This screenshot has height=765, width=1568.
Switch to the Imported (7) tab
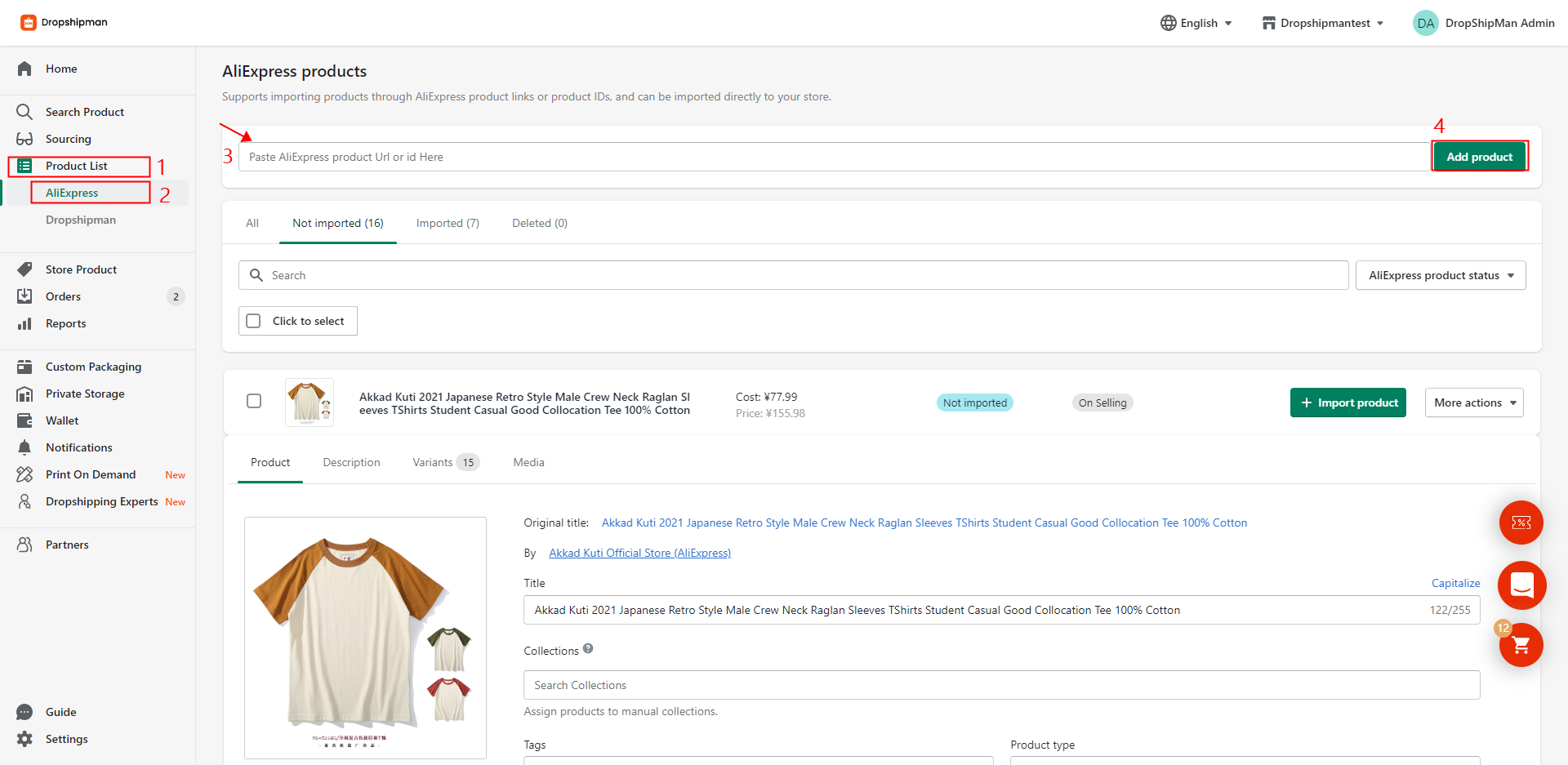pyautogui.click(x=448, y=223)
